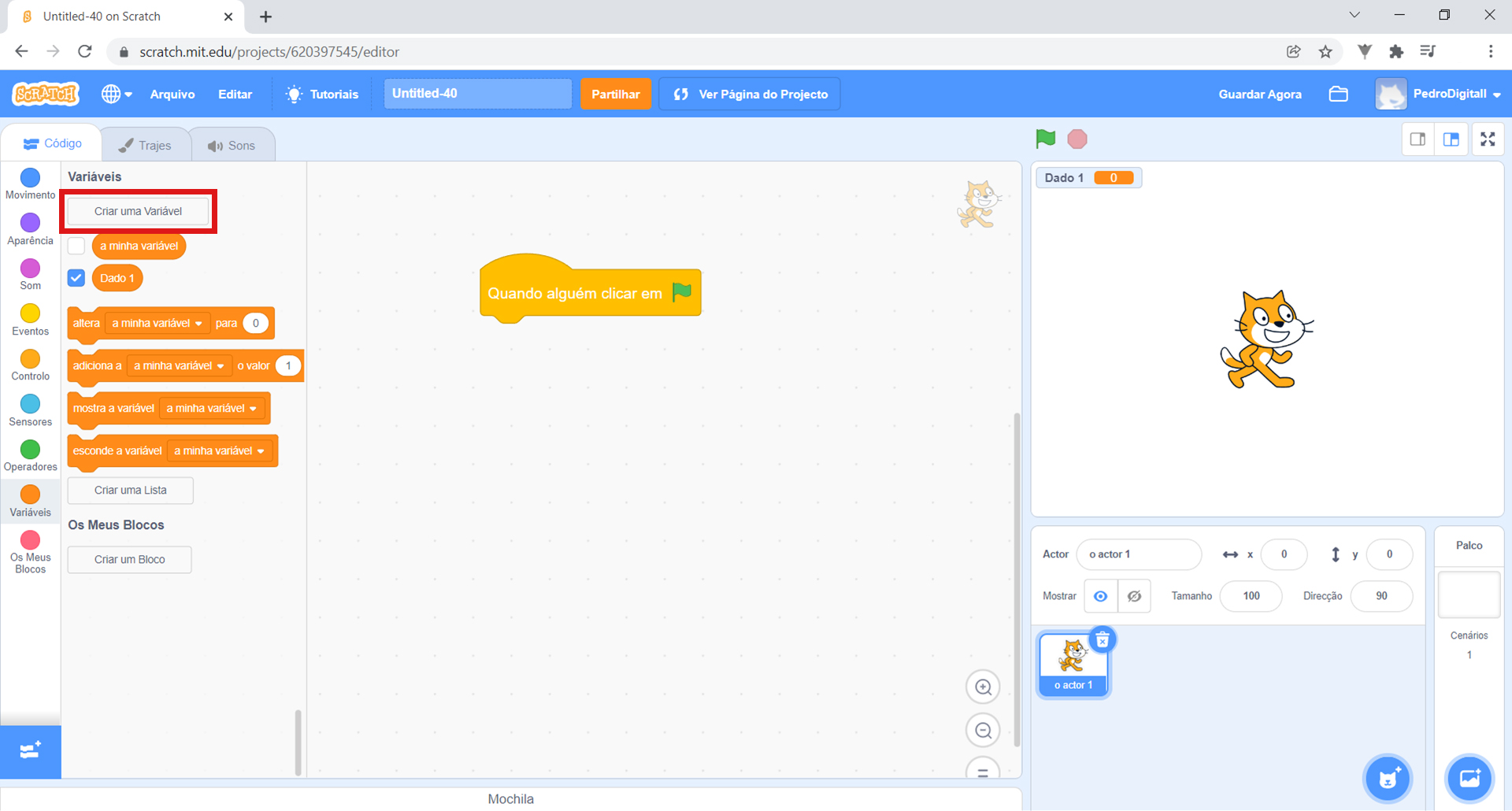
Task: Click the Dado 1 variable monitor on stage
Action: (1089, 178)
